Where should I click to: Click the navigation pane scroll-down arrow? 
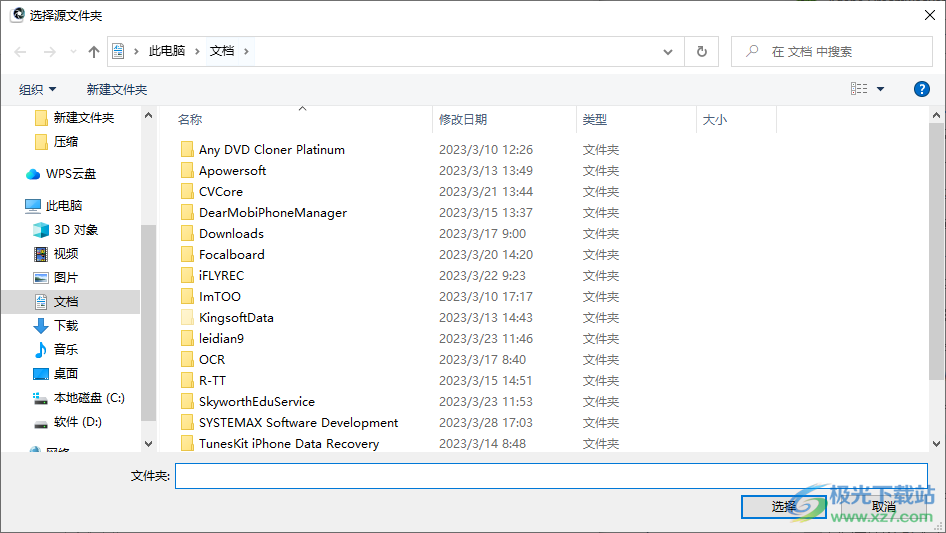pyautogui.click(x=148, y=444)
